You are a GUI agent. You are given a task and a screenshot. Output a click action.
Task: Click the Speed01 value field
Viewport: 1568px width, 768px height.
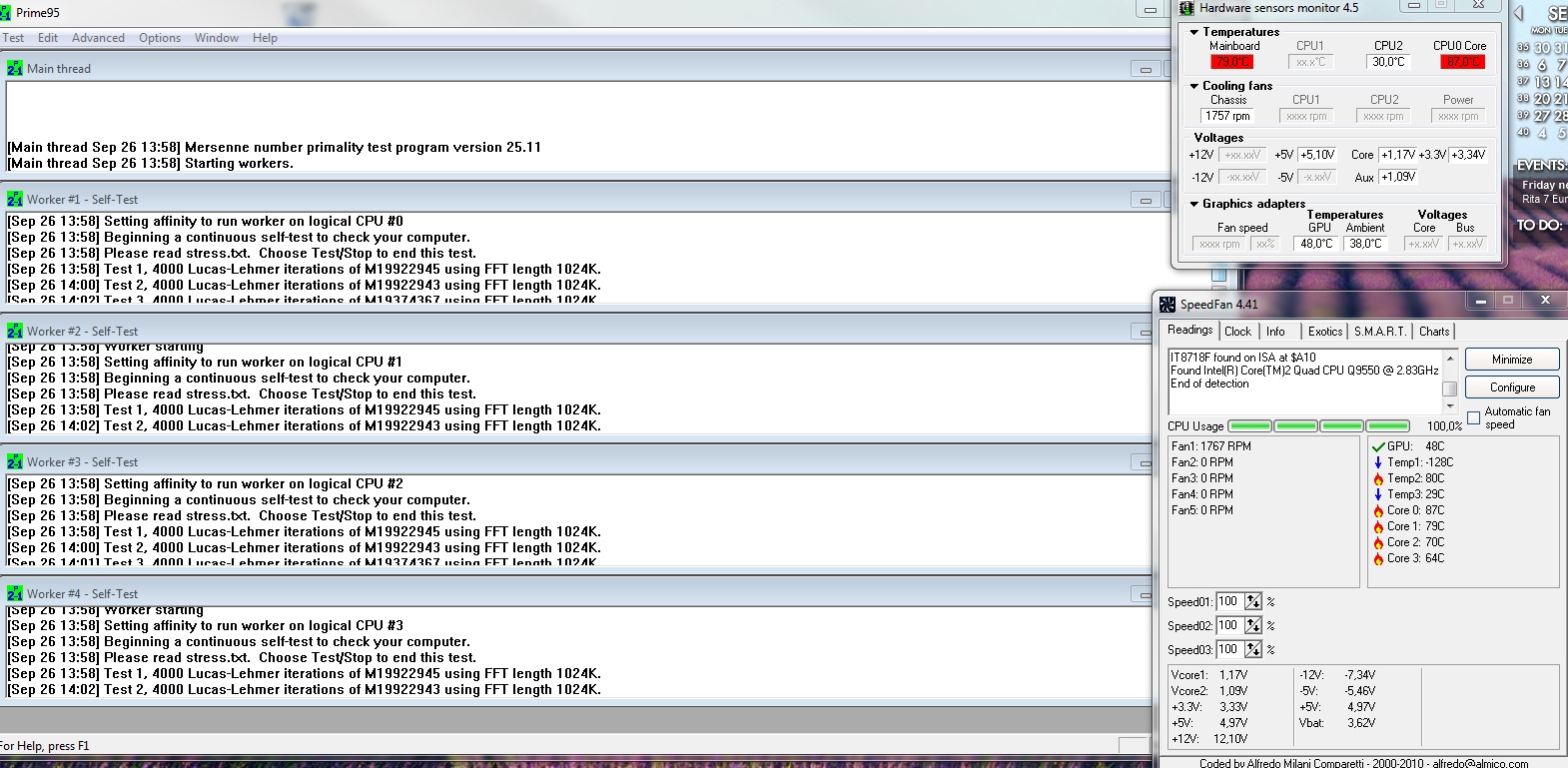[x=1229, y=601]
